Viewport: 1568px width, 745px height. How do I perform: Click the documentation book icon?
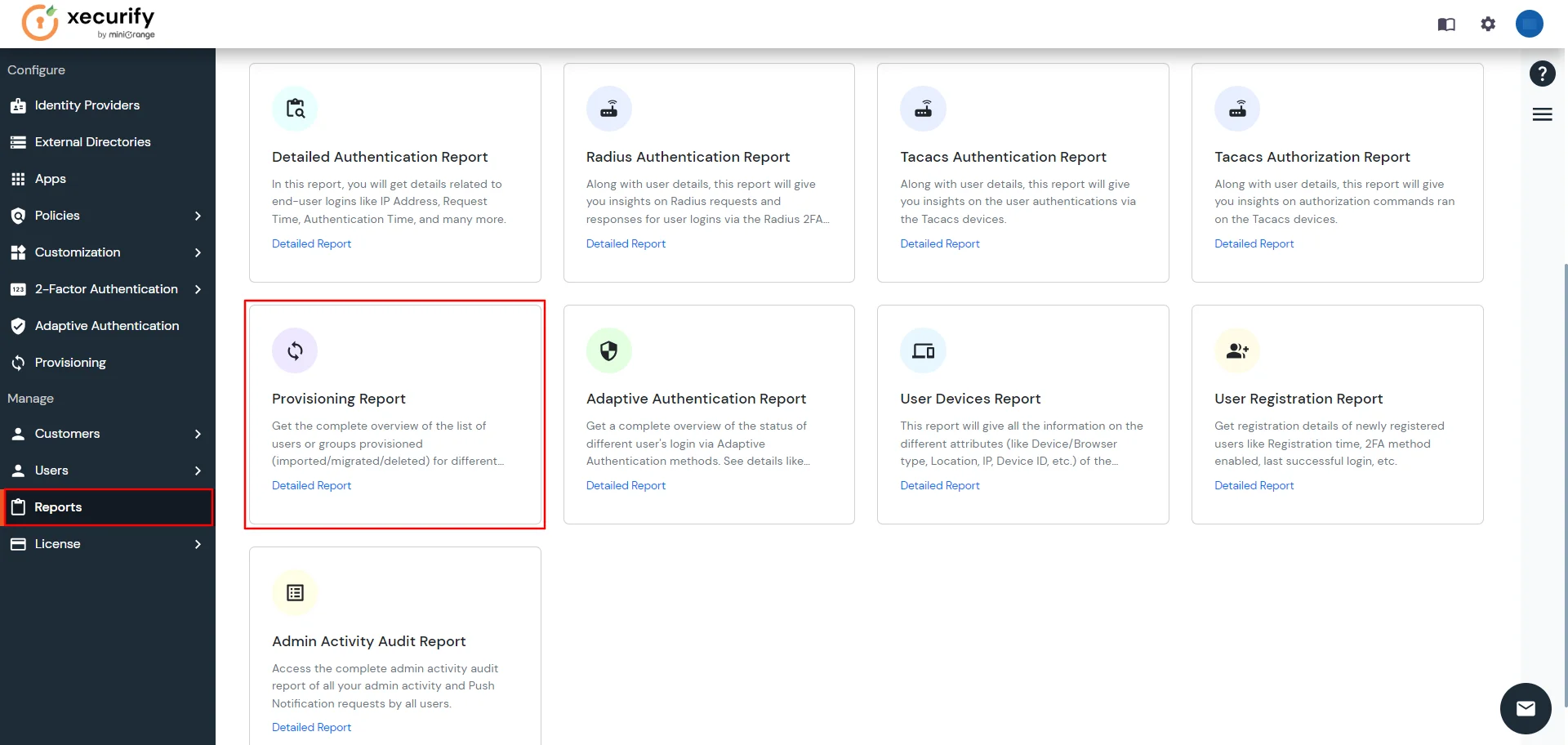(x=1445, y=24)
